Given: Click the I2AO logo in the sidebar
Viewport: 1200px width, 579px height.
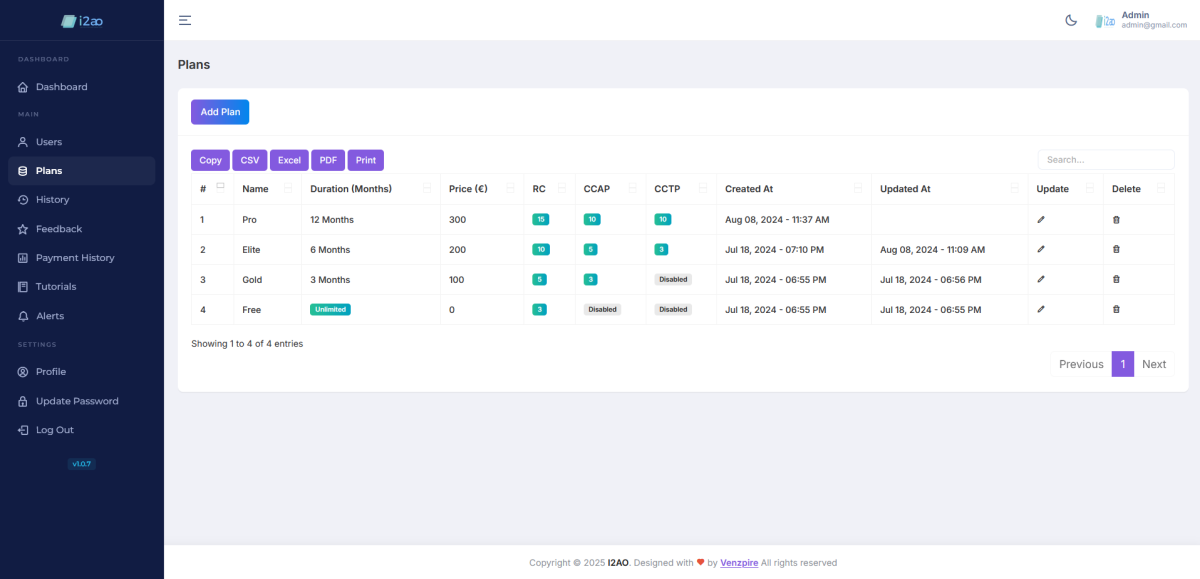Looking at the screenshot, I should 82,20.
